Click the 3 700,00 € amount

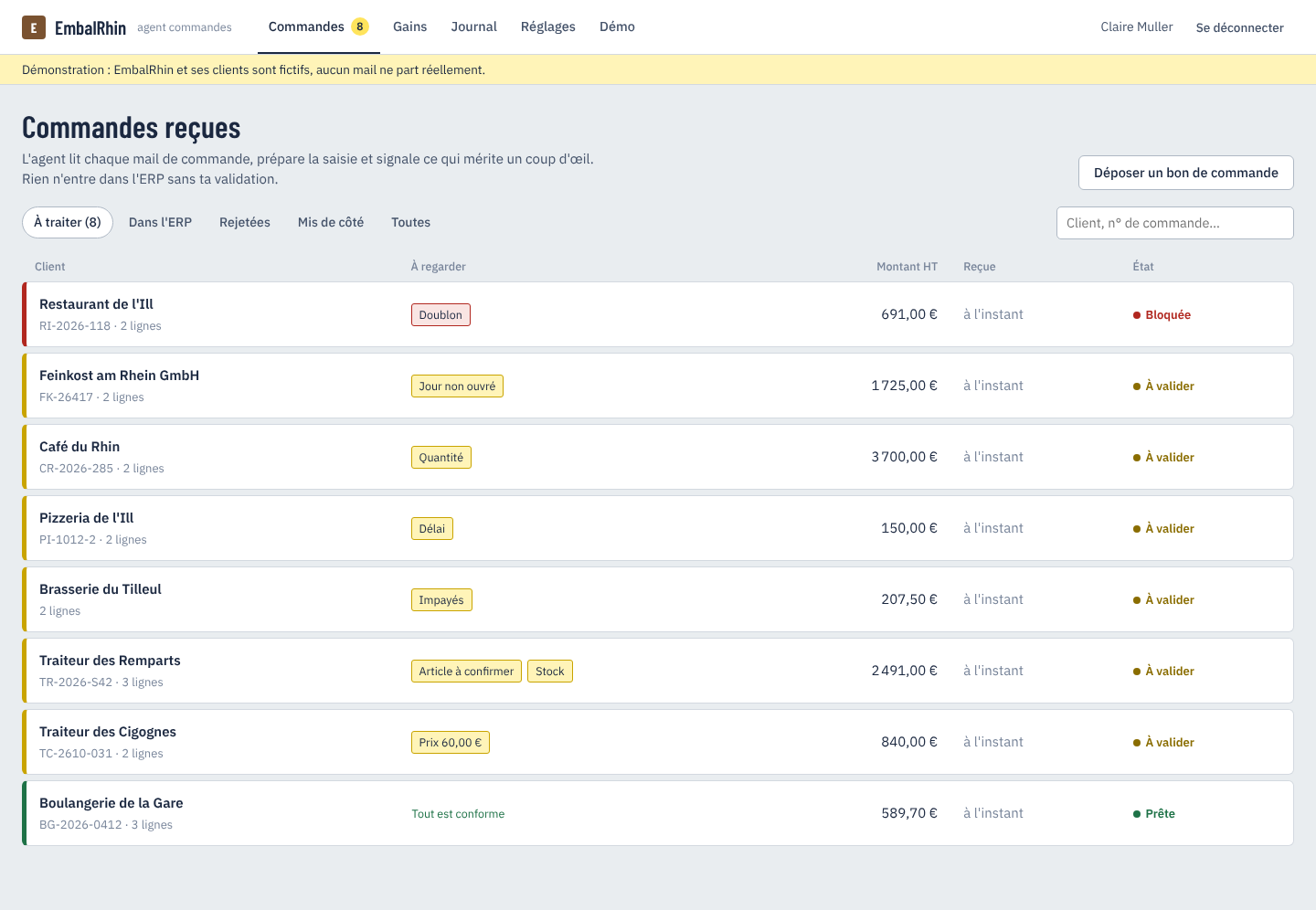[x=904, y=457]
